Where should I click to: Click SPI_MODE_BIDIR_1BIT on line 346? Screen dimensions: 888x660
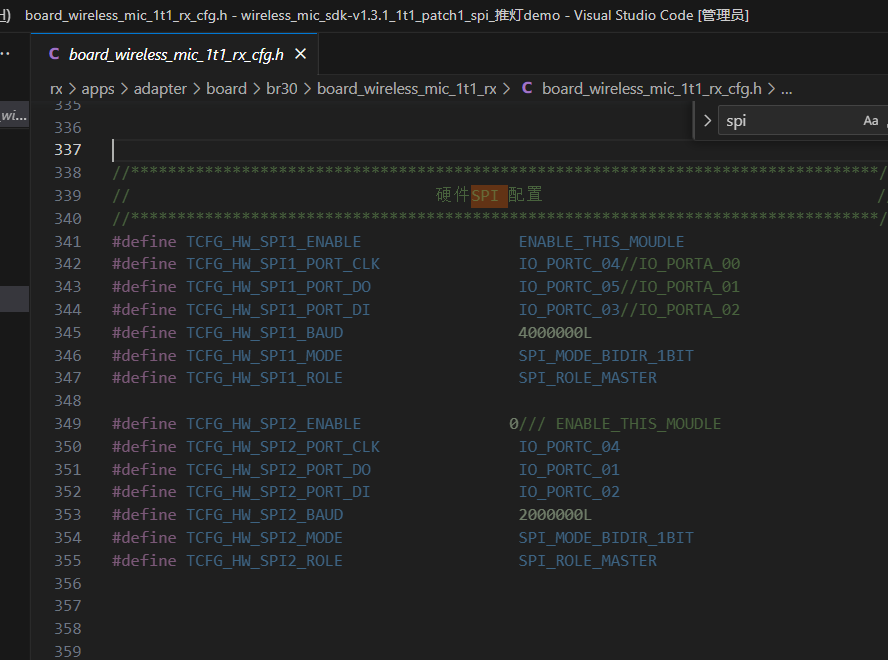click(x=606, y=356)
